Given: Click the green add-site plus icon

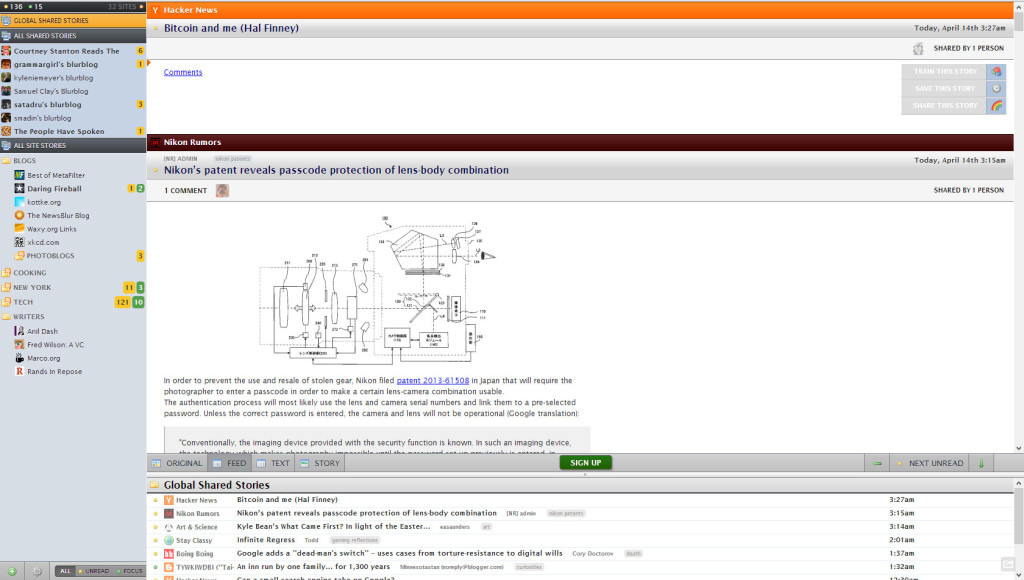Looking at the screenshot, I should pyautogui.click(x=12, y=571).
